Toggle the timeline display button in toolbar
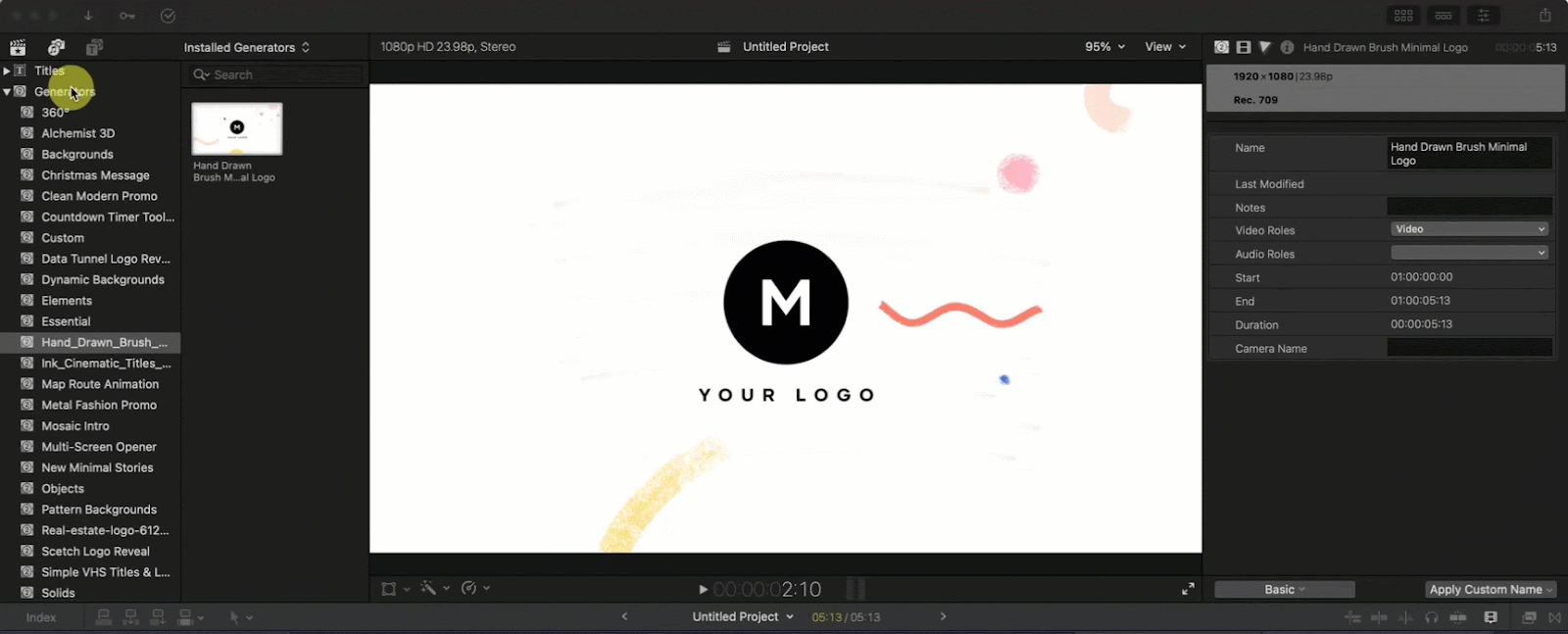The width and height of the screenshot is (1568, 634). tap(1444, 16)
